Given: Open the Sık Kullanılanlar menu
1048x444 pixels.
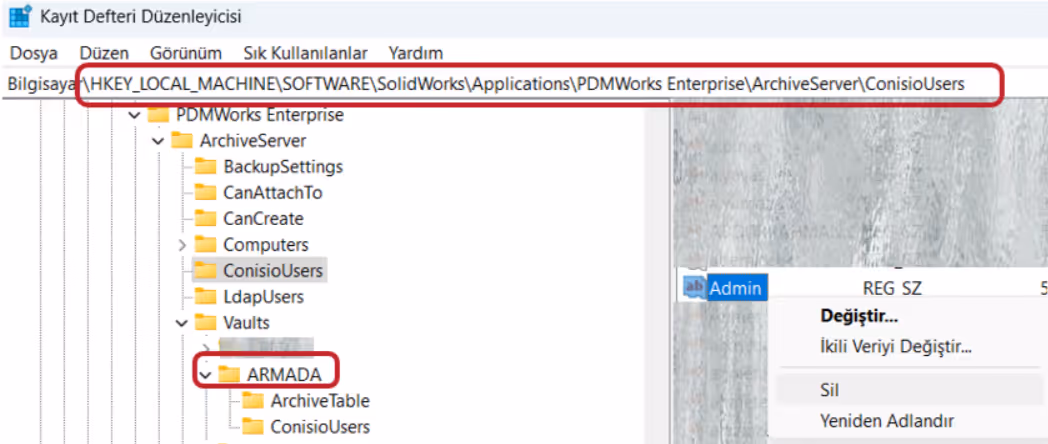Looking at the screenshot, I should [x=305, y=53].
